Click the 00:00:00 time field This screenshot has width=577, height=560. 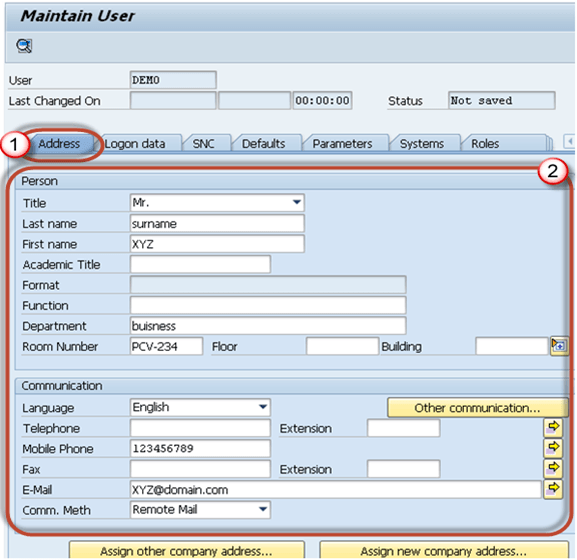click(322, 100)
